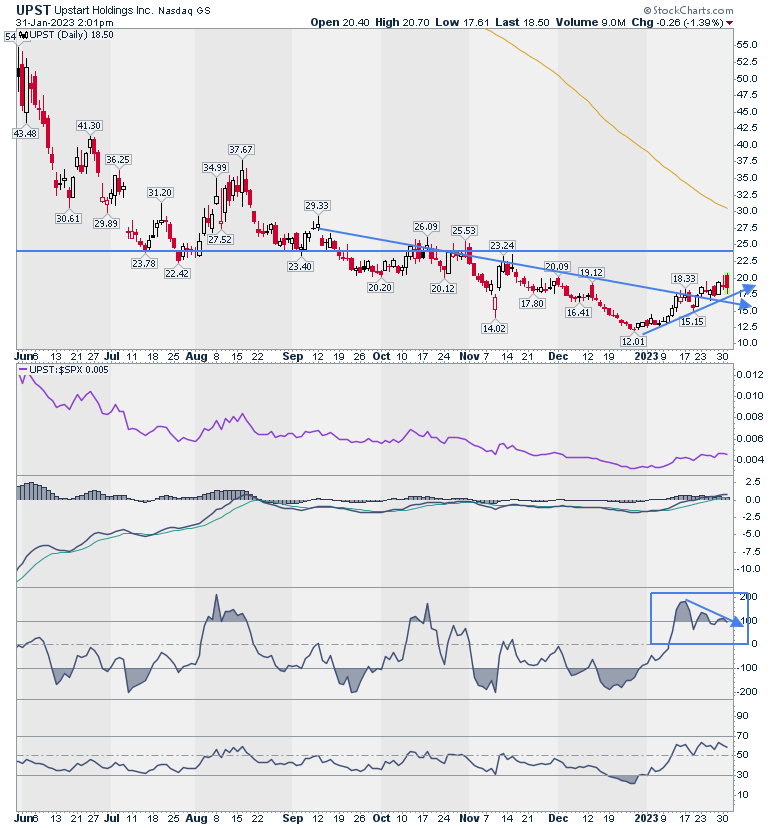Click the 'Chg -0.26 (-1.39%)' header value
780x828 pixels.
(678, 23)
